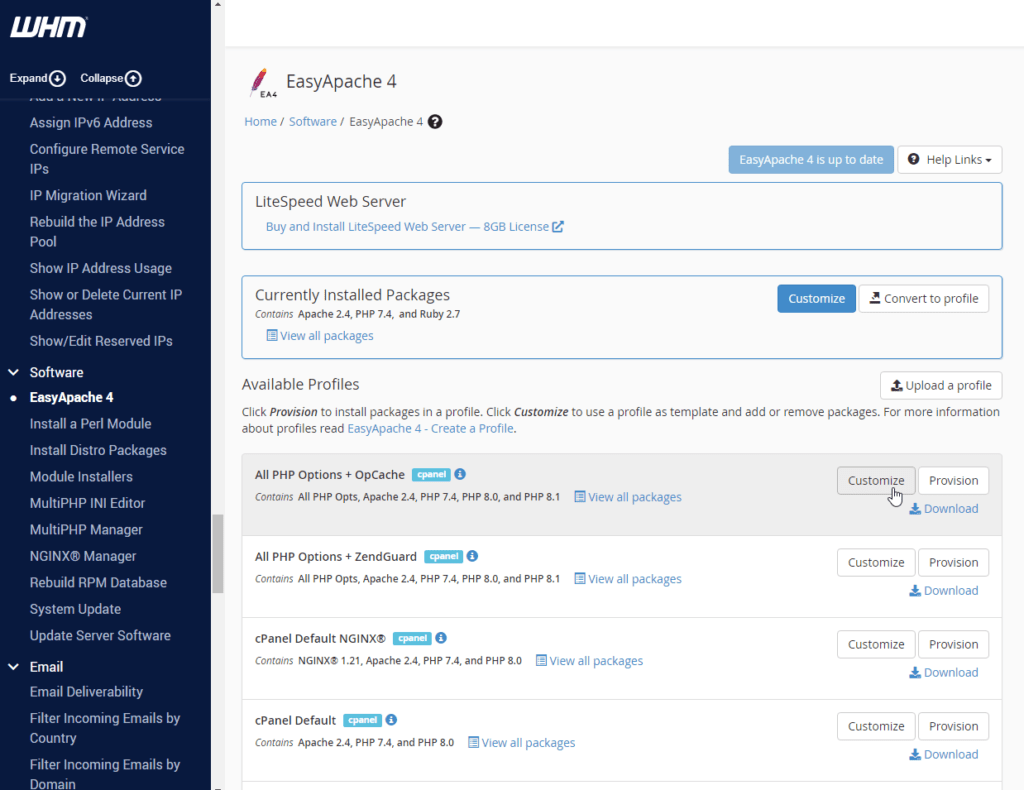Image resolution: width=1024 pixels, height=790 pixels.
Task: Open Rebuild RPM Database
Action: coord(98,582)
